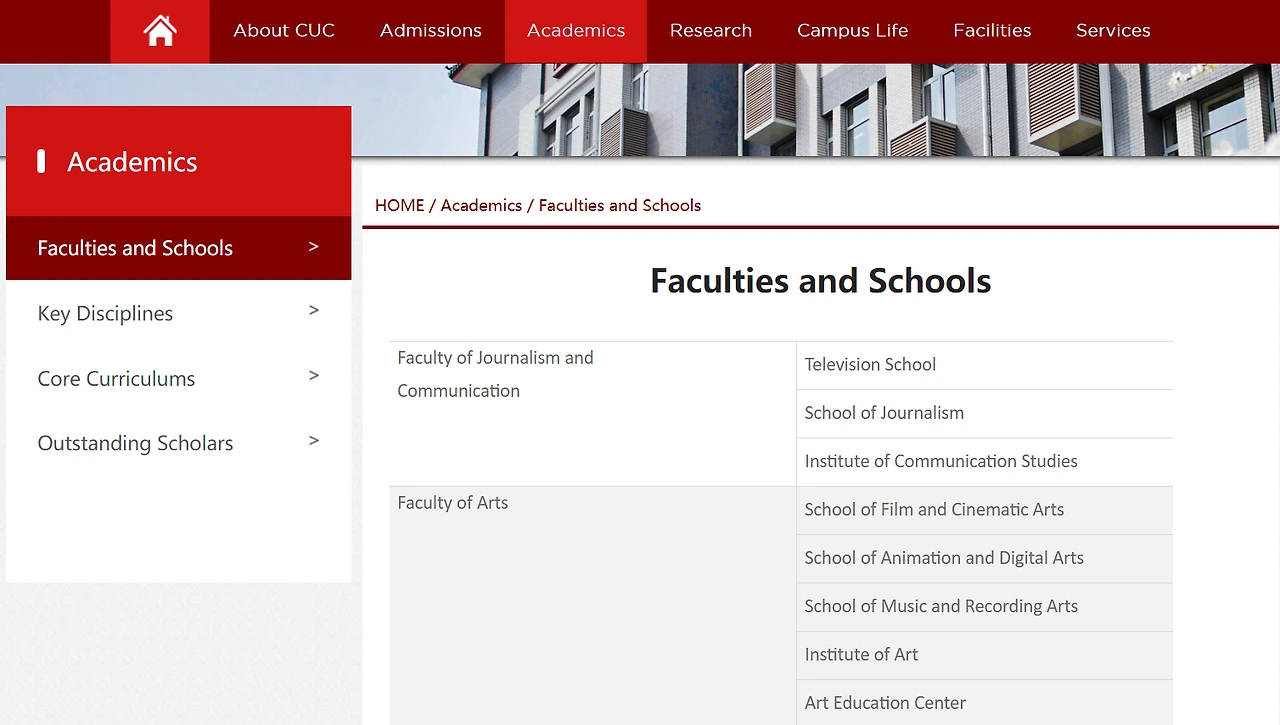Image resolution: width=1280 pixels, height=725 pixels.
Task: Expand the Outstanding Scholars arrow
Action: [x=314, y=441]
